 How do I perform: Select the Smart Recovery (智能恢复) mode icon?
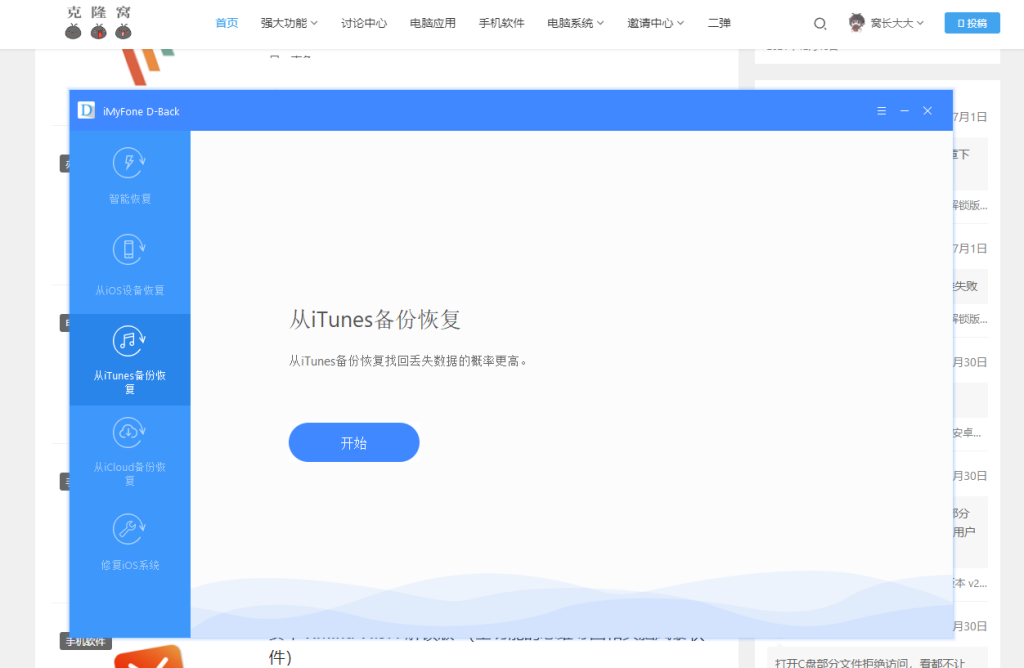(x=129, y=163)
